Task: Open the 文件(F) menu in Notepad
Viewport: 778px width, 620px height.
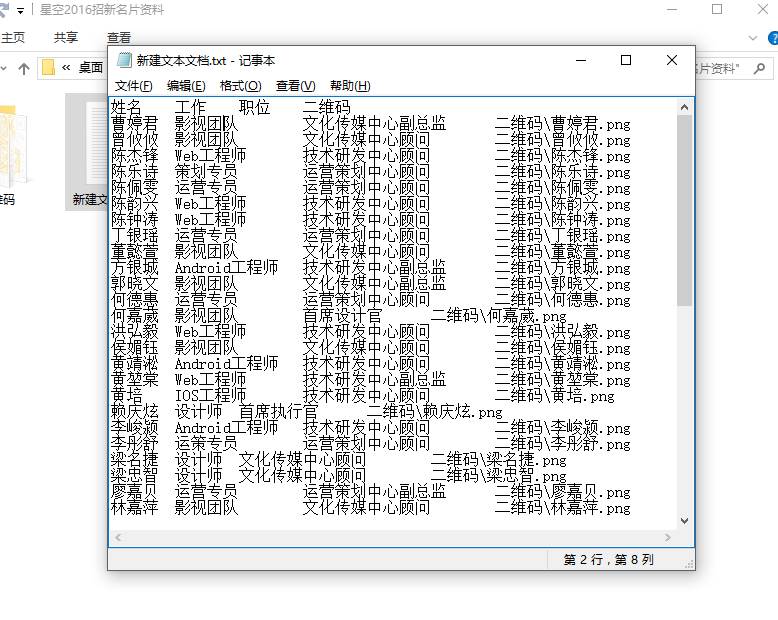Action: (133, 86)
